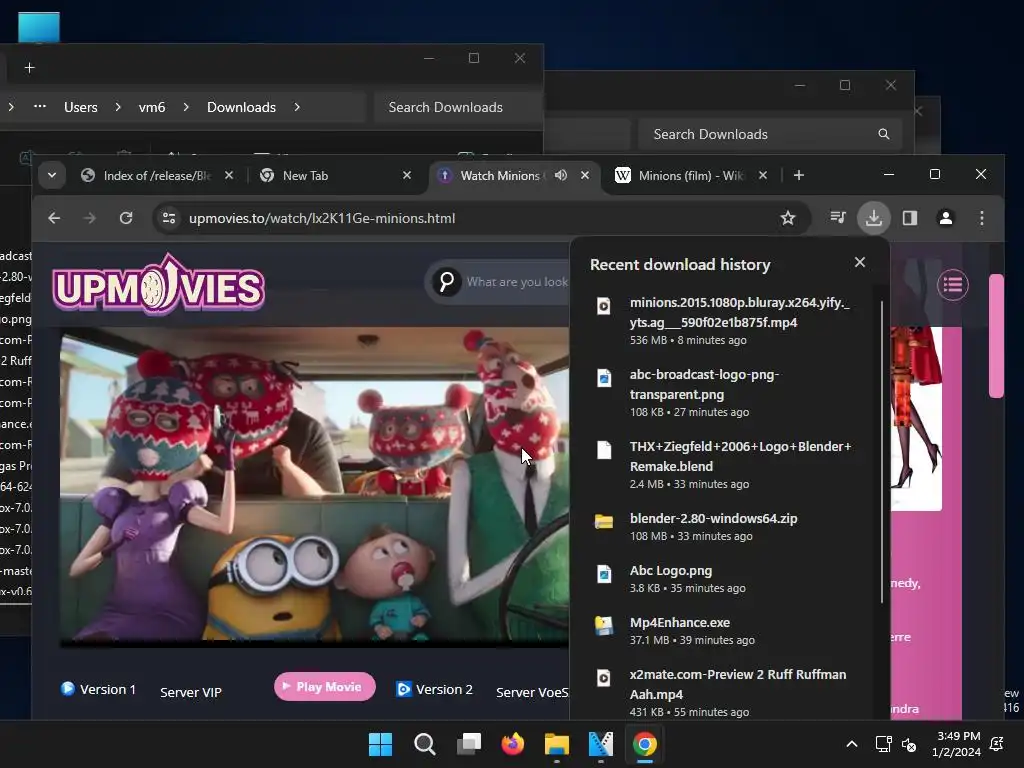Click video file icon of minions mp4
Screen dimensions: 1024x768
(604, 306)
